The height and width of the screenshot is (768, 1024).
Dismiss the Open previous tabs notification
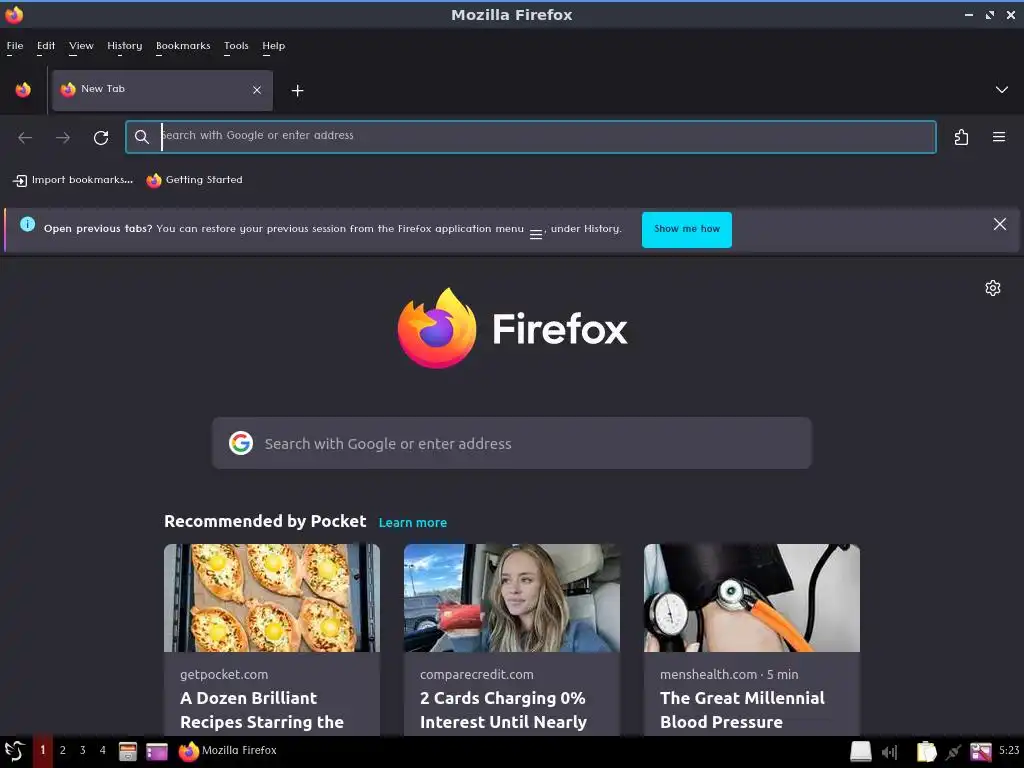click(x=999, y=224)
